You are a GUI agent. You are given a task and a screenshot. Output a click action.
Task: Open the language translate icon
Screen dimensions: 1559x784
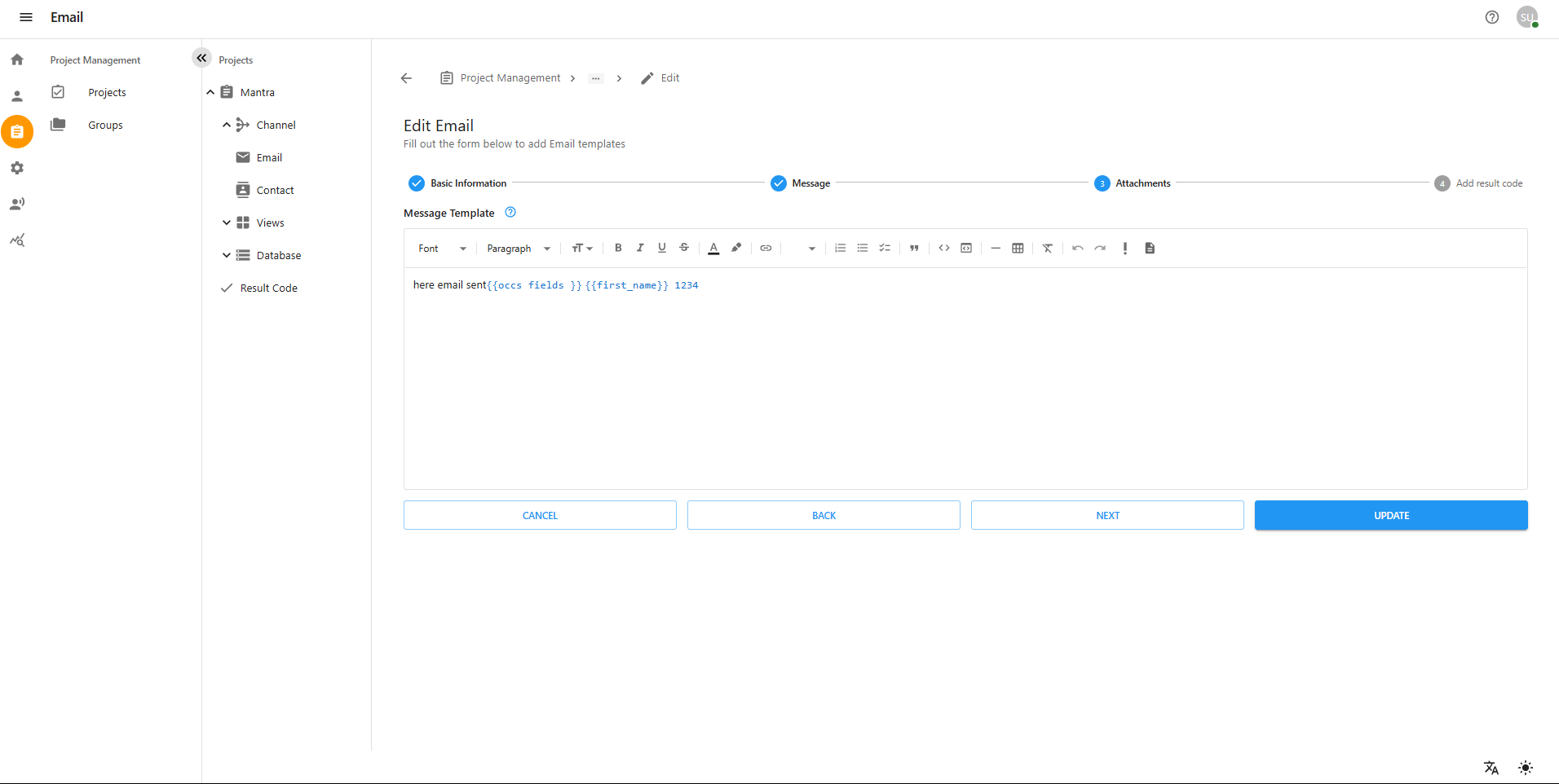pyautogui.click(x=1491, y=768)
